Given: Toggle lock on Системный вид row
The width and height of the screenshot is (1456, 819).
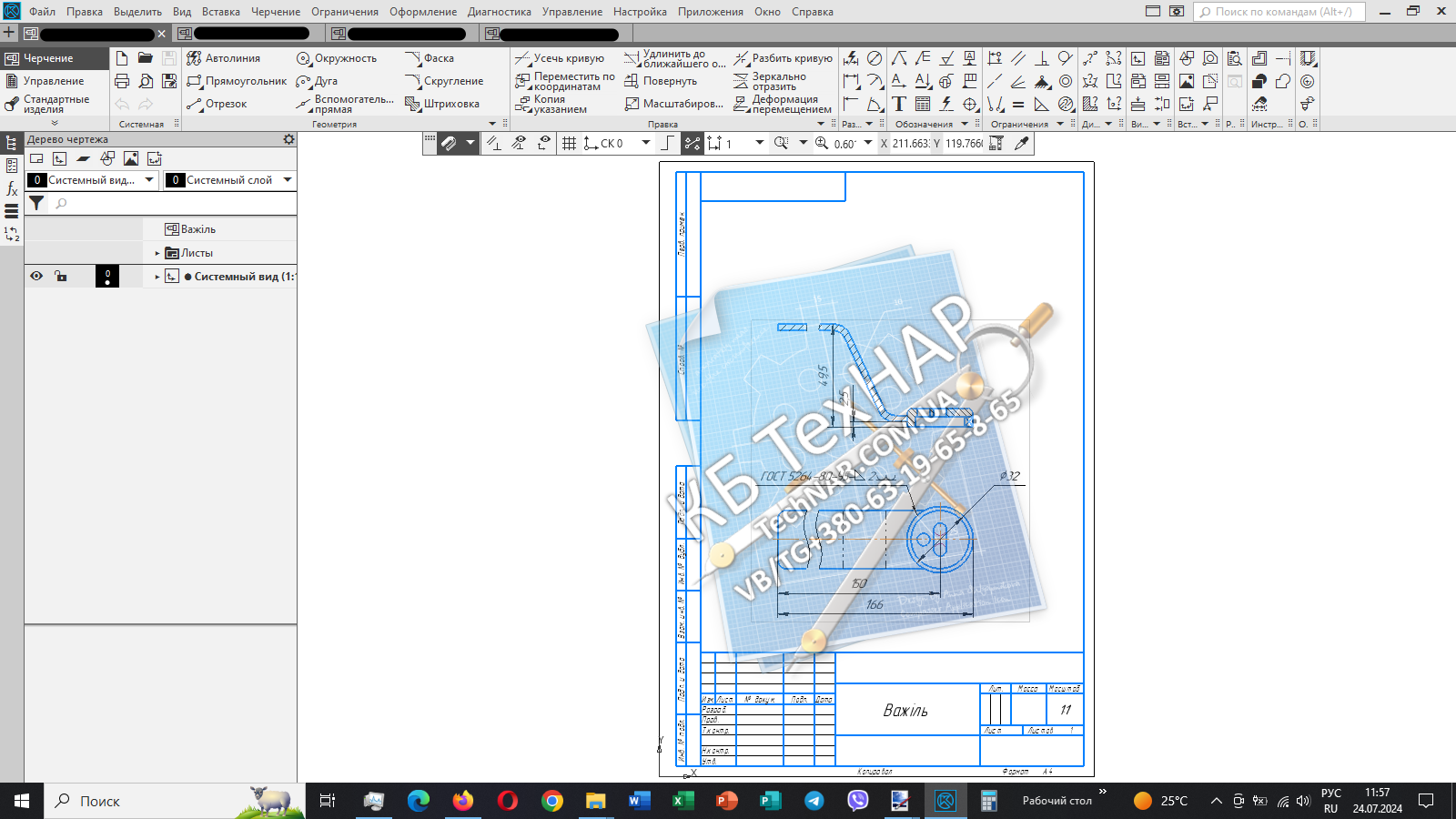Looking at the screenshot, I should 61,276.
